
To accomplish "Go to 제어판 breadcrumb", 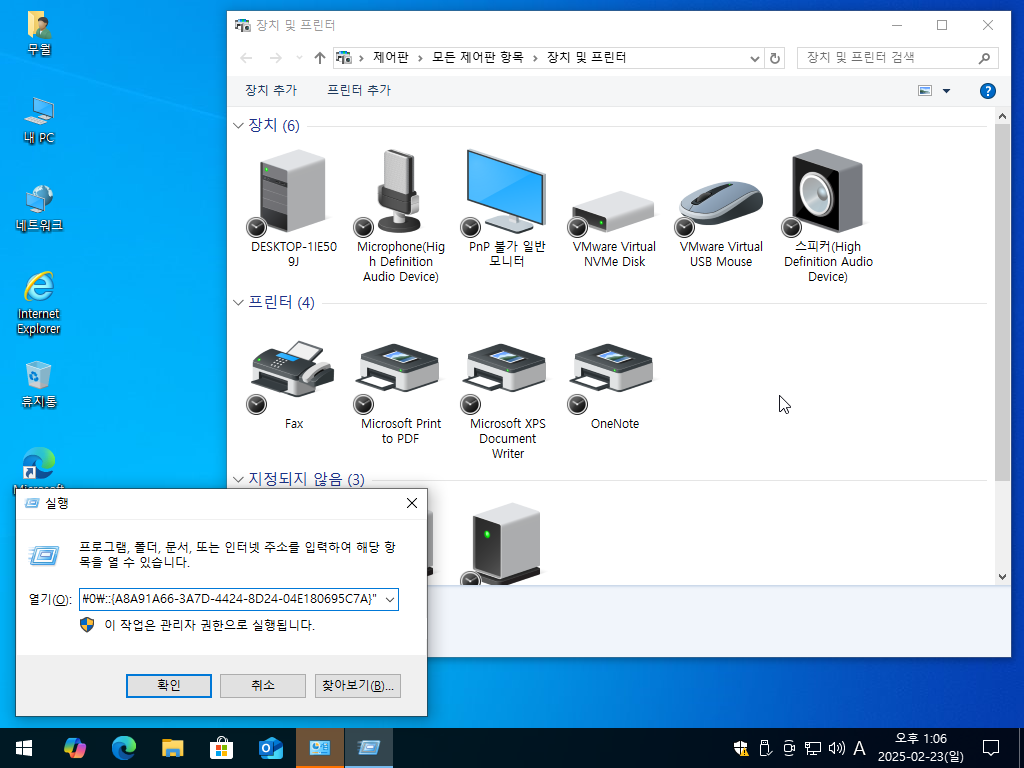I will pyautogui.click(x=391, y=57).
